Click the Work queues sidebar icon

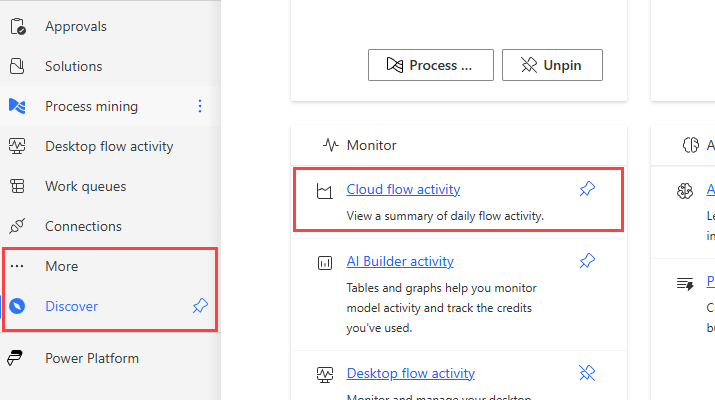[x=17, y=187]
